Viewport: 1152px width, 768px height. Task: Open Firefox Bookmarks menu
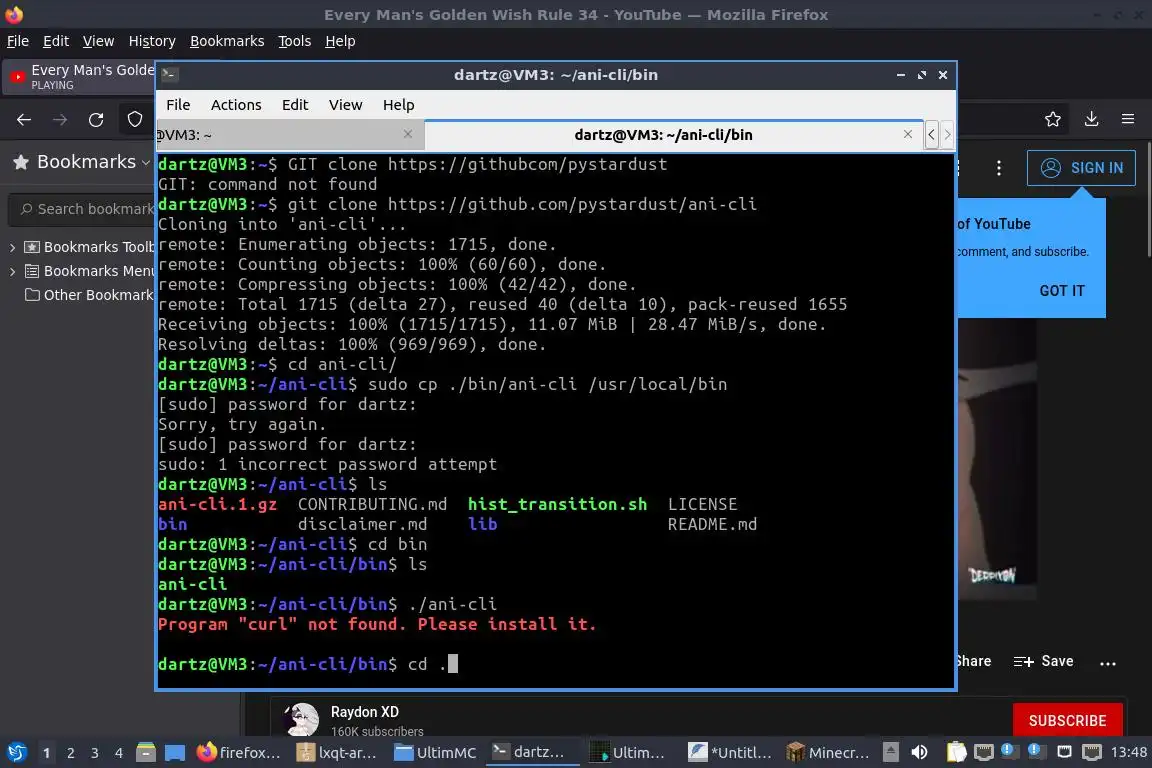click(x=227, y=41)
